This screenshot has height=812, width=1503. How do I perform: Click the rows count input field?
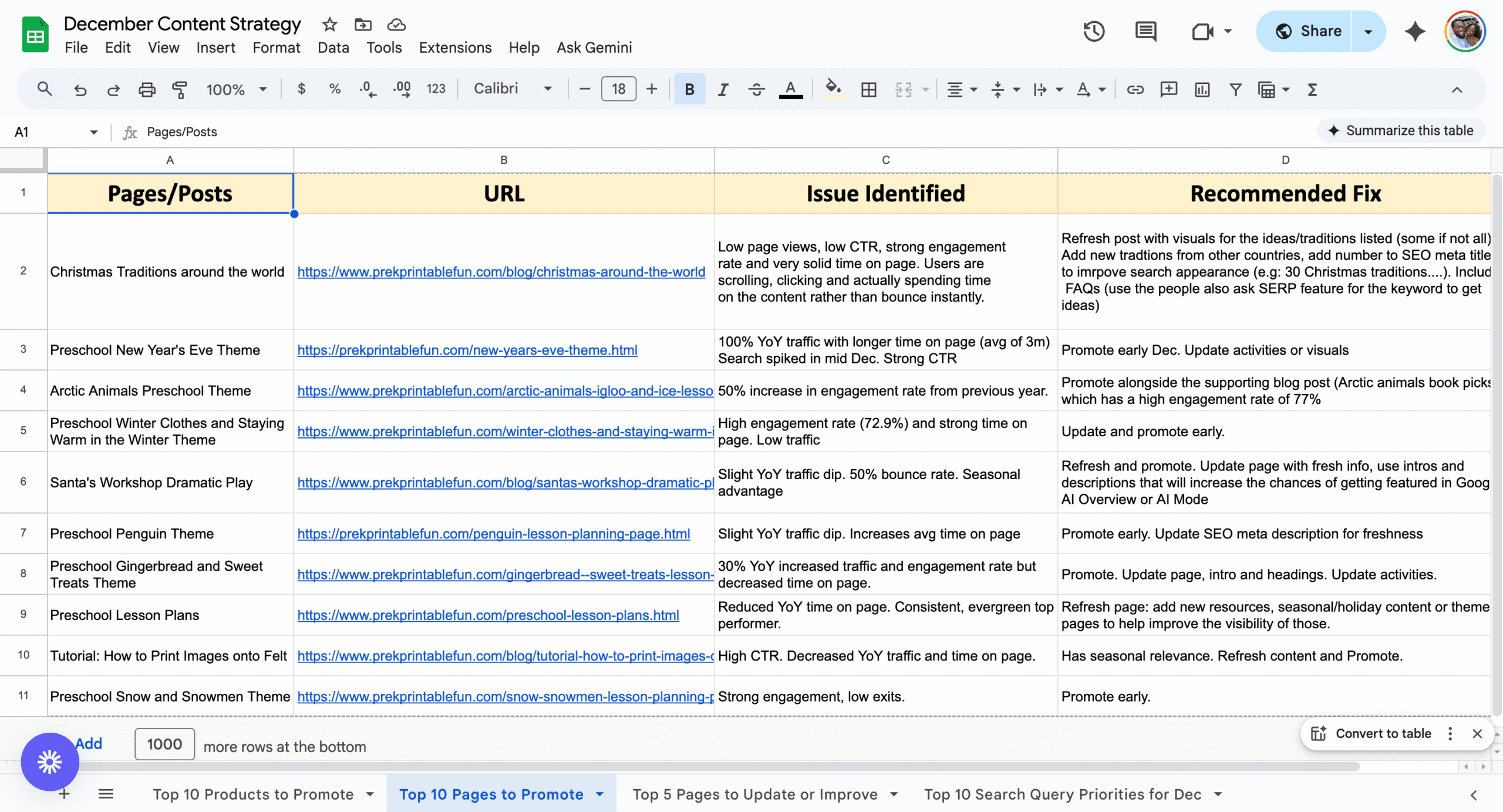[x=164, y=744]
